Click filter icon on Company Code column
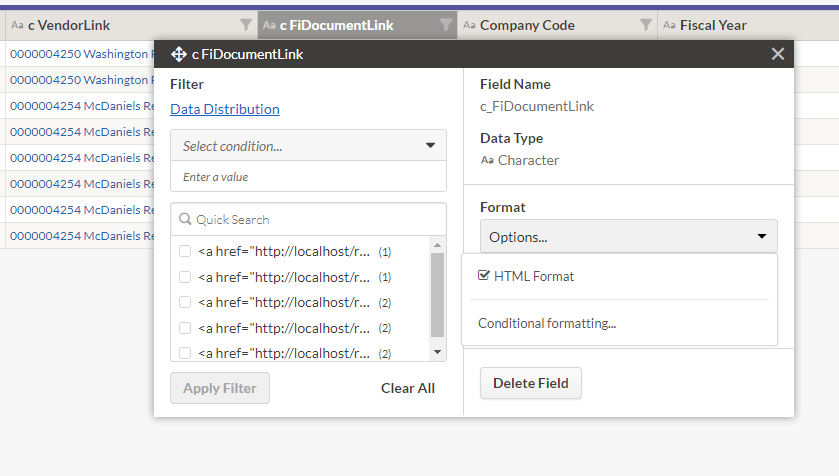839x476 pixels. pos(646,25)
